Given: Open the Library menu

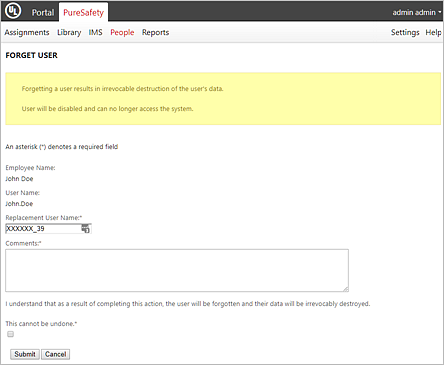Looking at the screenshot, I should point(69,32).
